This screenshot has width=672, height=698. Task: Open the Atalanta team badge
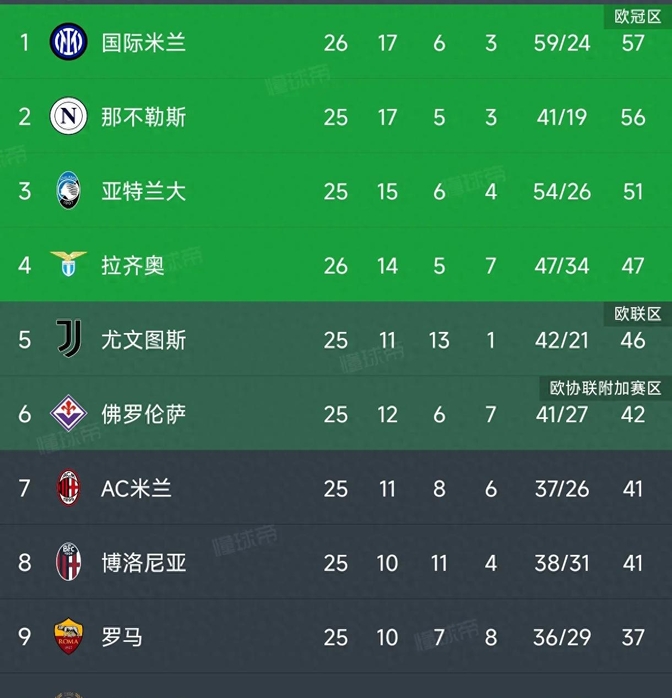click(x=68, y=191)
